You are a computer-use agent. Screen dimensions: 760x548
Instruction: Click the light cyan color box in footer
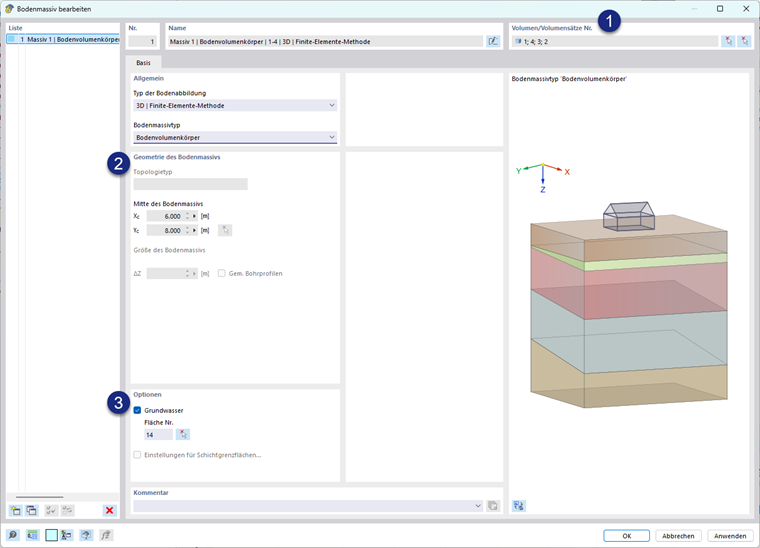(51, 535)
